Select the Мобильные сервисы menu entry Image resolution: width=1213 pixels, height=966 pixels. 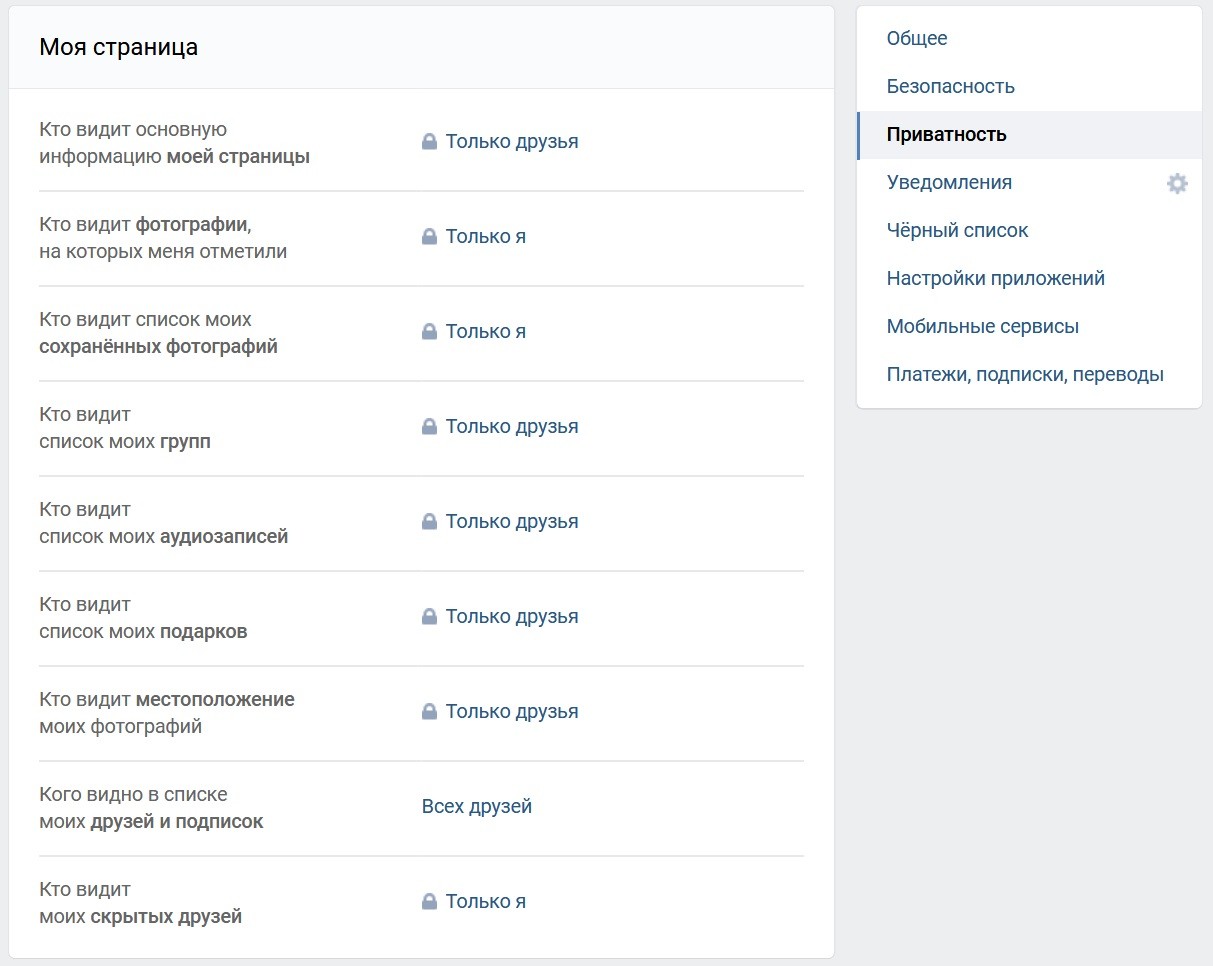982,327
